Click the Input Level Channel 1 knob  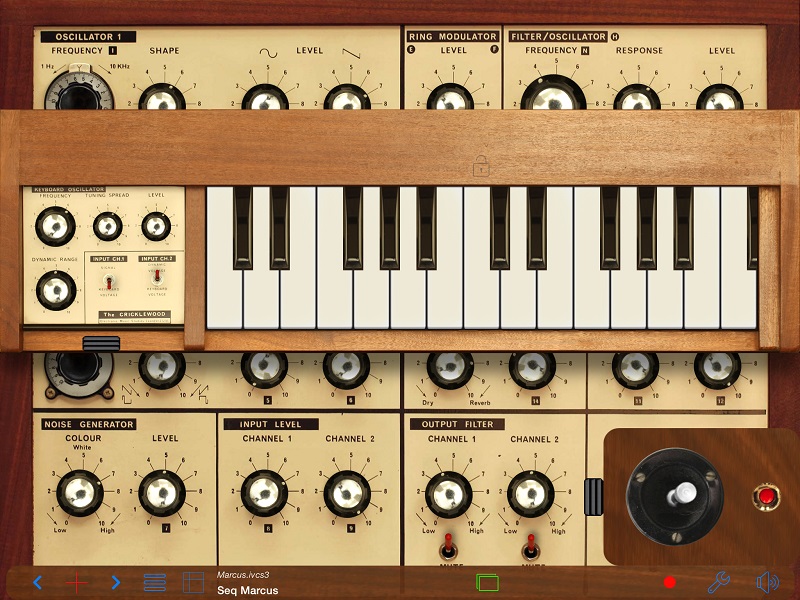(x=264, y=493)
